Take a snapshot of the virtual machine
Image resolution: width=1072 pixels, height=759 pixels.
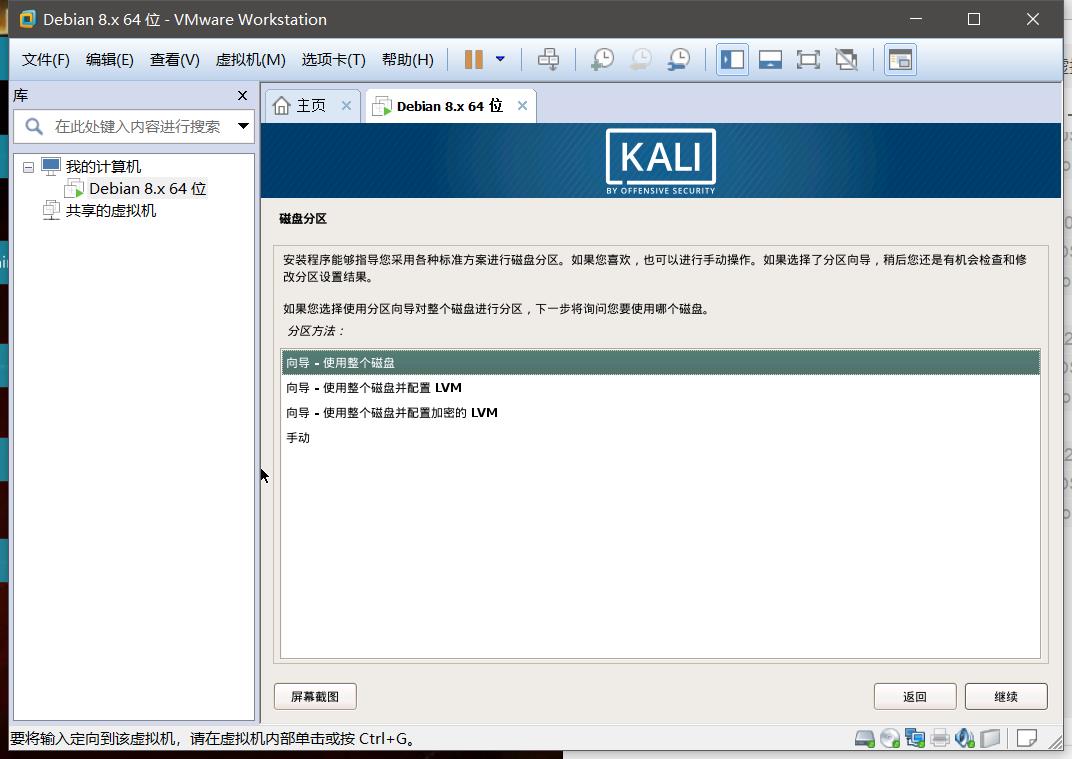602,59
